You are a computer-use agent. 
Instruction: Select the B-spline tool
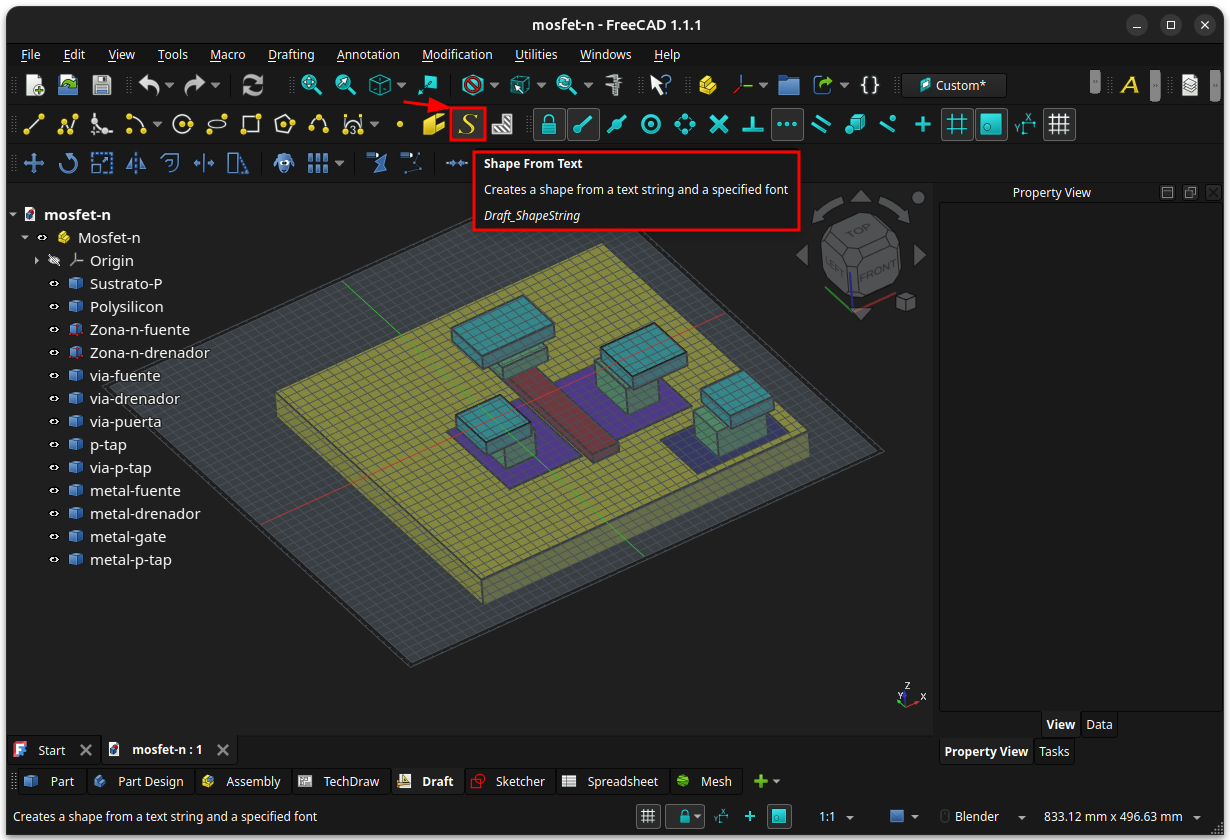coord(319,124)
